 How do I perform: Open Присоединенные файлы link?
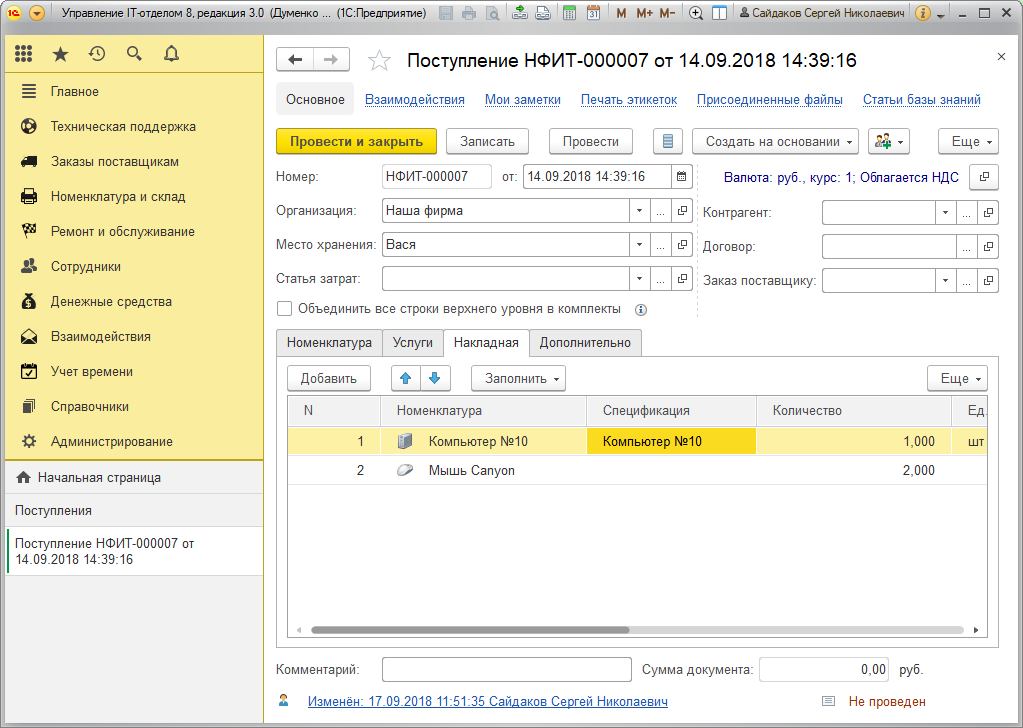click(770, 100)
